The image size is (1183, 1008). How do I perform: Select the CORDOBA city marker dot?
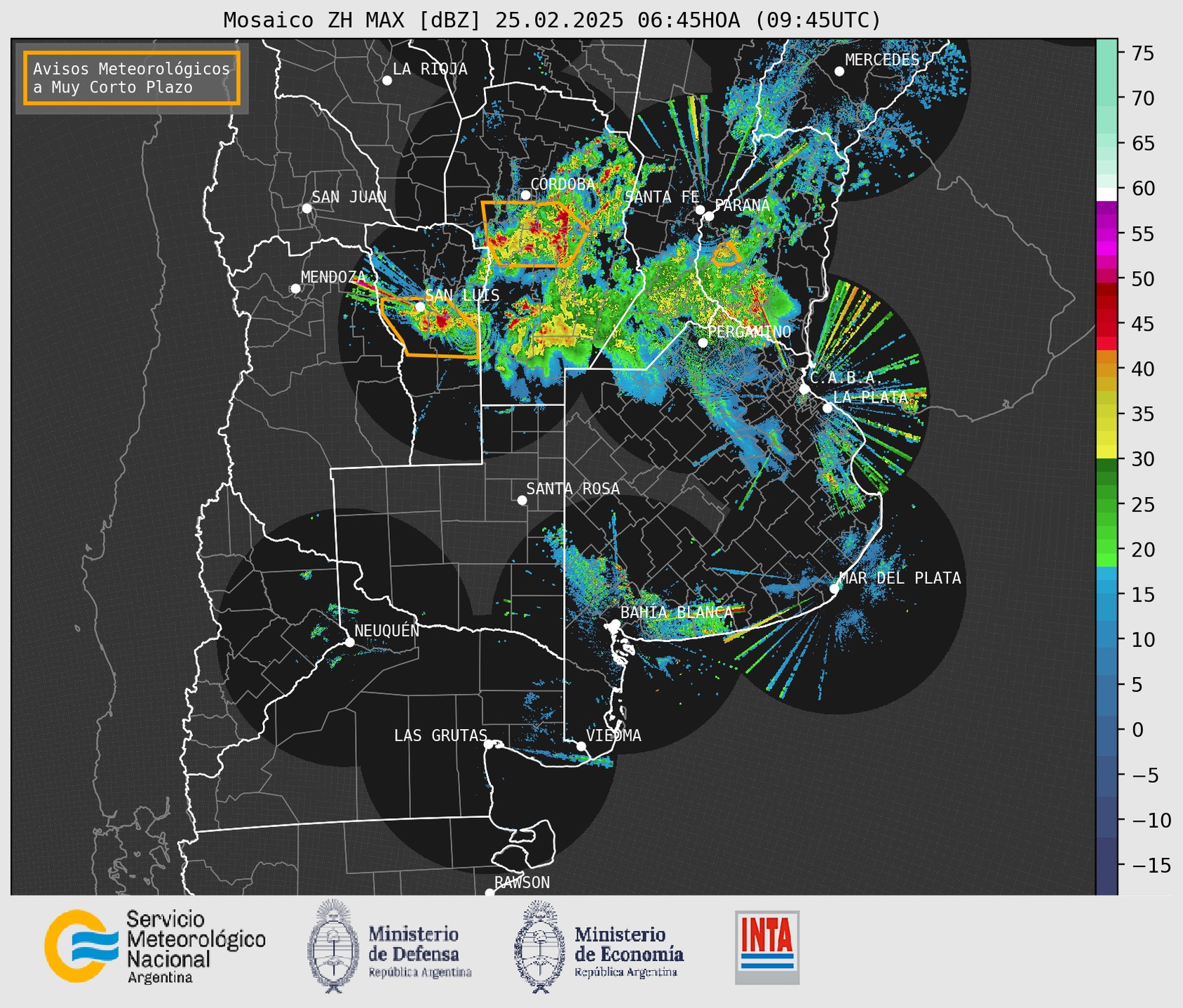[x=525, y=195]
